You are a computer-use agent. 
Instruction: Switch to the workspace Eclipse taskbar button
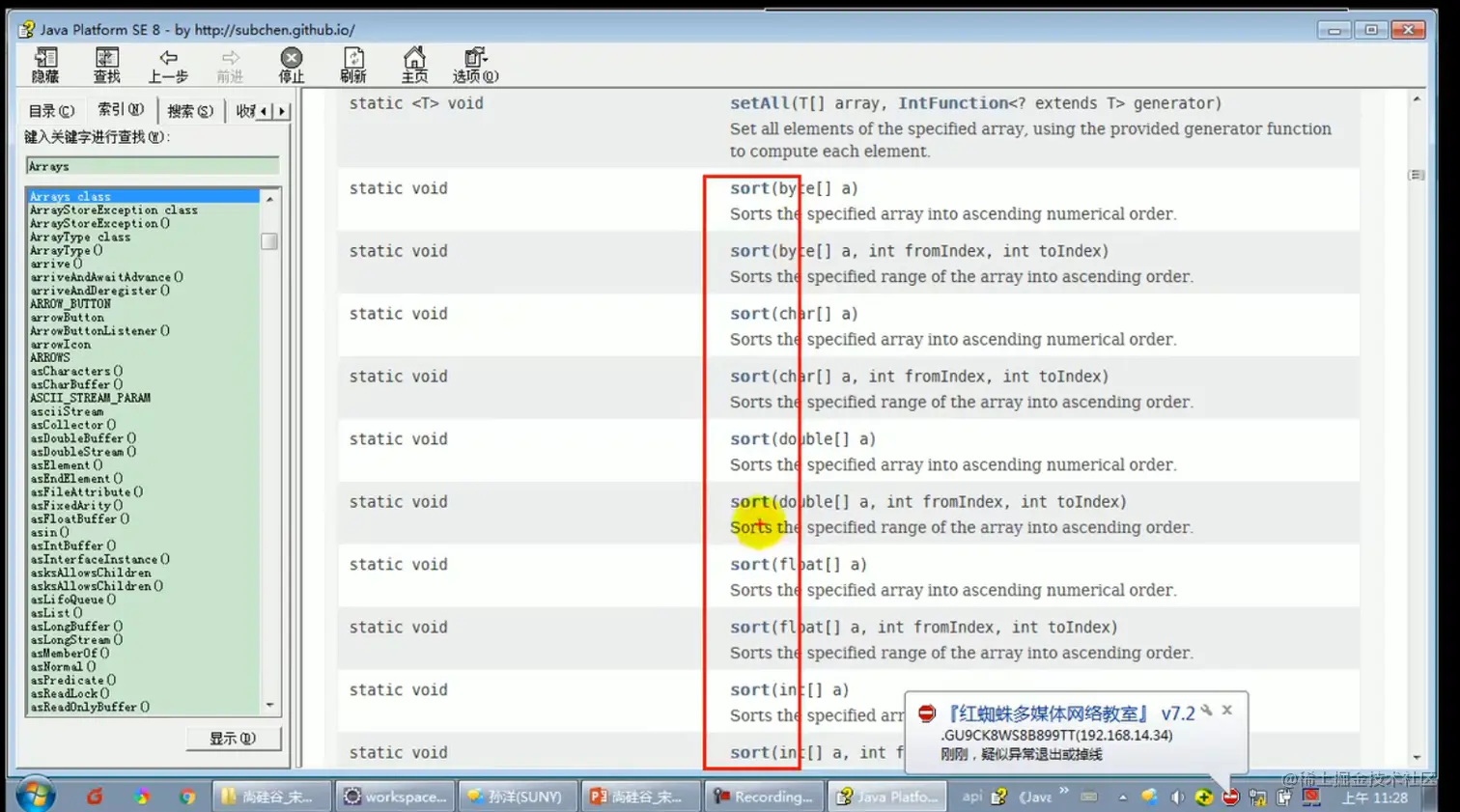click(396, 797)
